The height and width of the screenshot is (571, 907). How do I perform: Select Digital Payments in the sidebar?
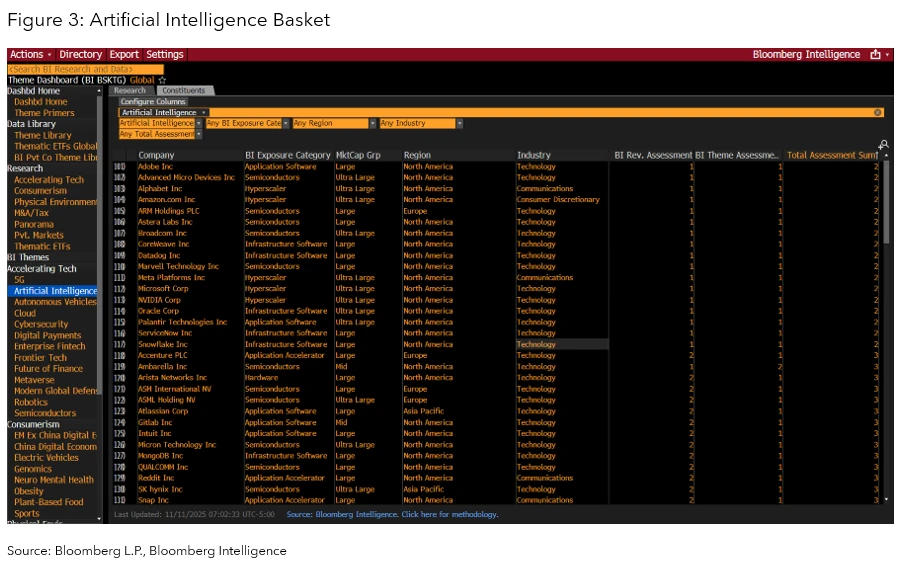click(x=47, y=336)
